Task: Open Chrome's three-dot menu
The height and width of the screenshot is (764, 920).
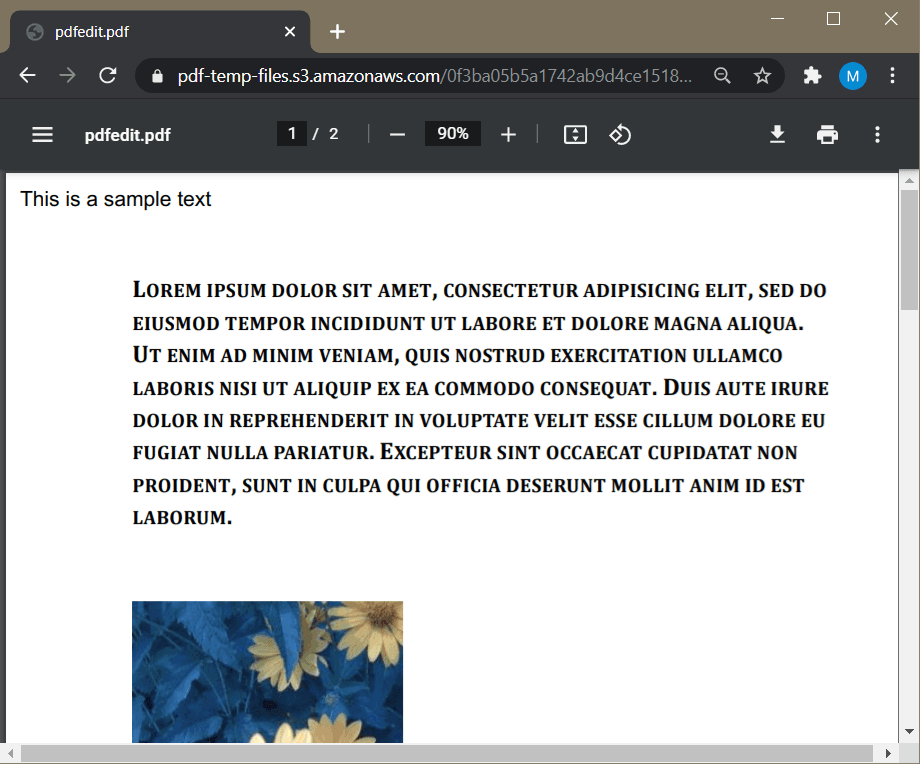Action: point(893,75)
